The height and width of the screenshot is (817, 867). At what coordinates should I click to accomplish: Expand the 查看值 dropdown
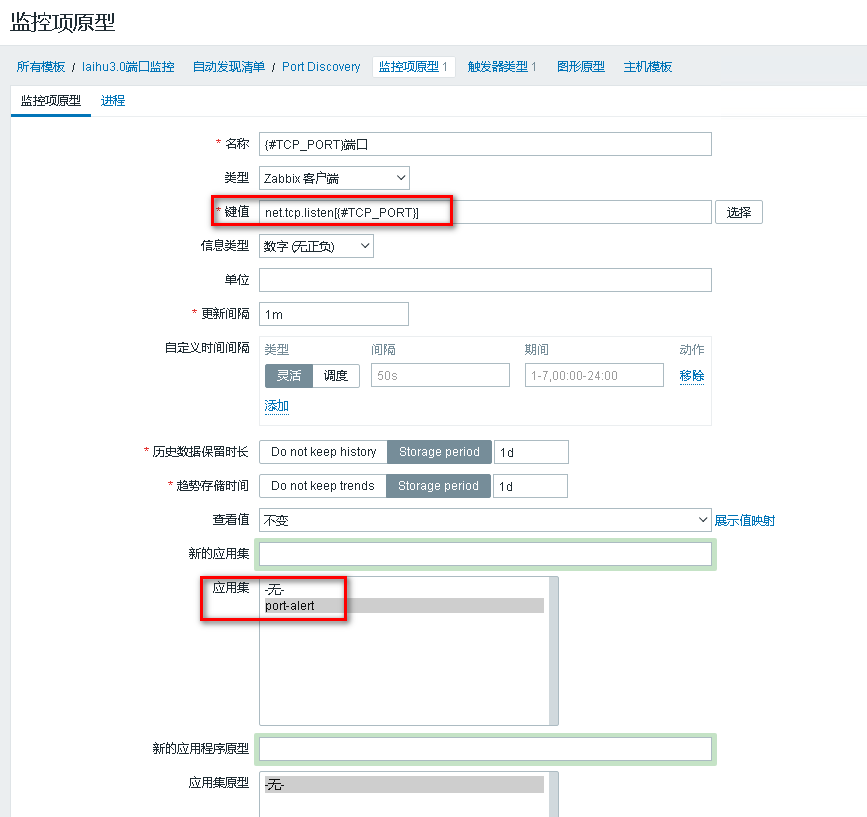pos(484,520)
